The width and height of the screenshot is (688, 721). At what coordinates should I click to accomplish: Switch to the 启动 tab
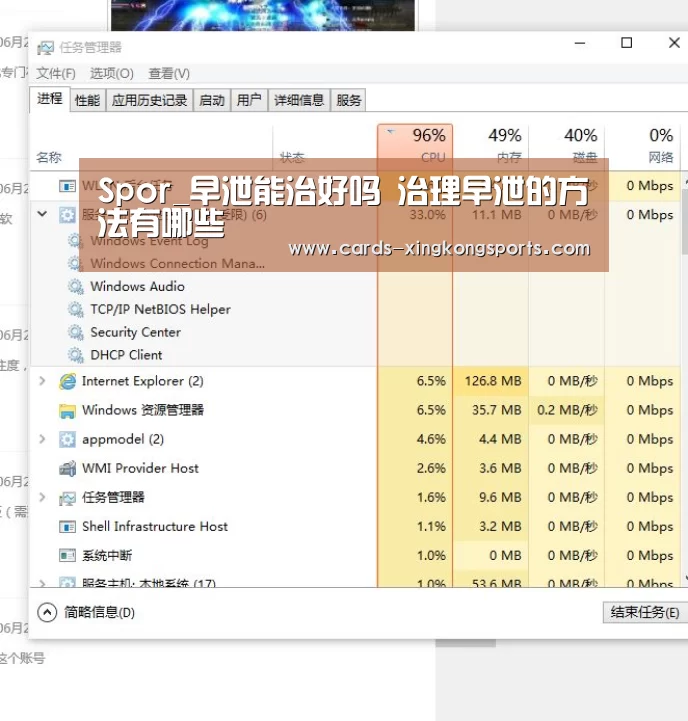click(x=212, y=100)
